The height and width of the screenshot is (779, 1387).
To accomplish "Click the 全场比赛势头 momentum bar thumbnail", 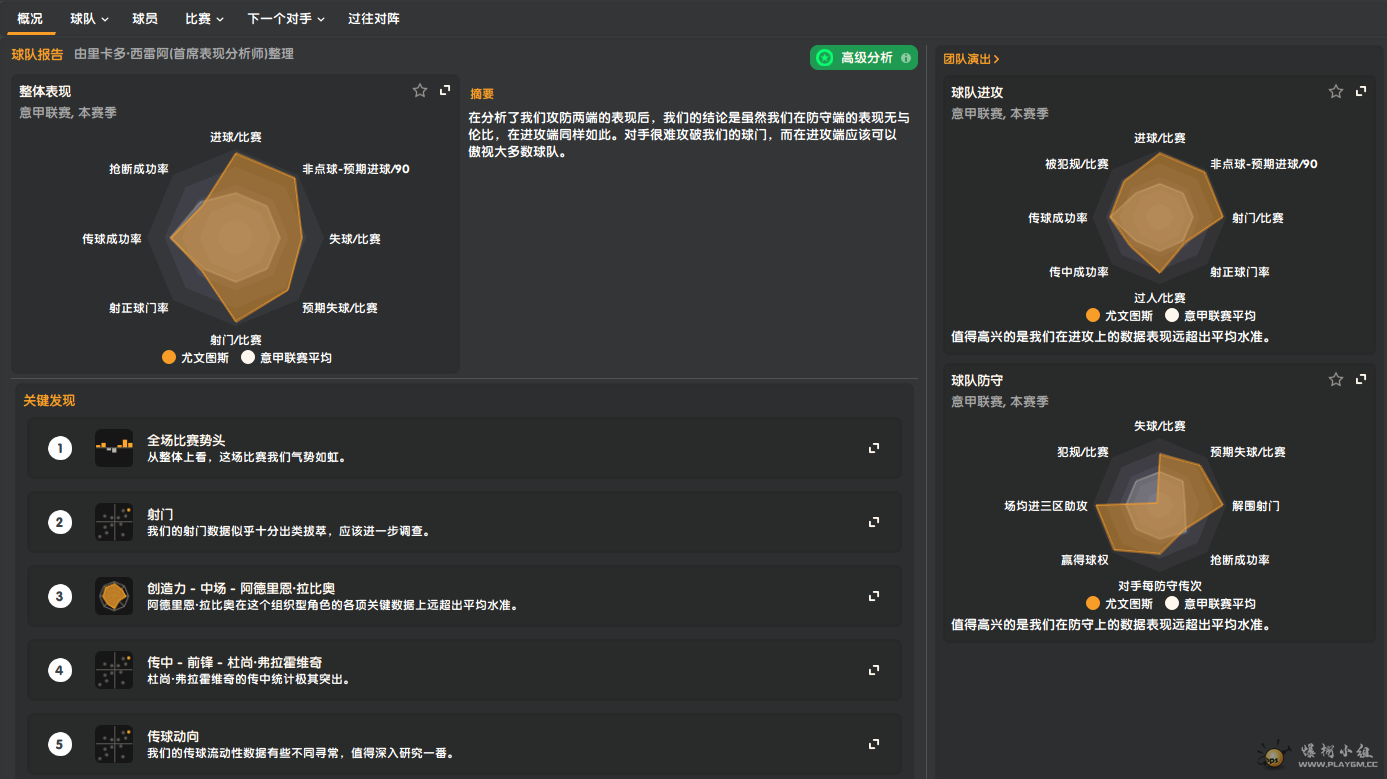I will (x=114, y=448).
